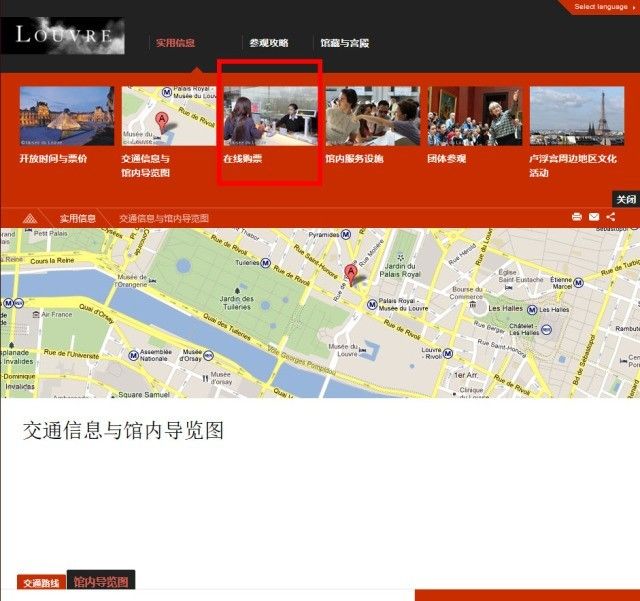Open the 参观攻略 menu
Image resolution: width=640 pixels, height=601 pixels.
269,43
